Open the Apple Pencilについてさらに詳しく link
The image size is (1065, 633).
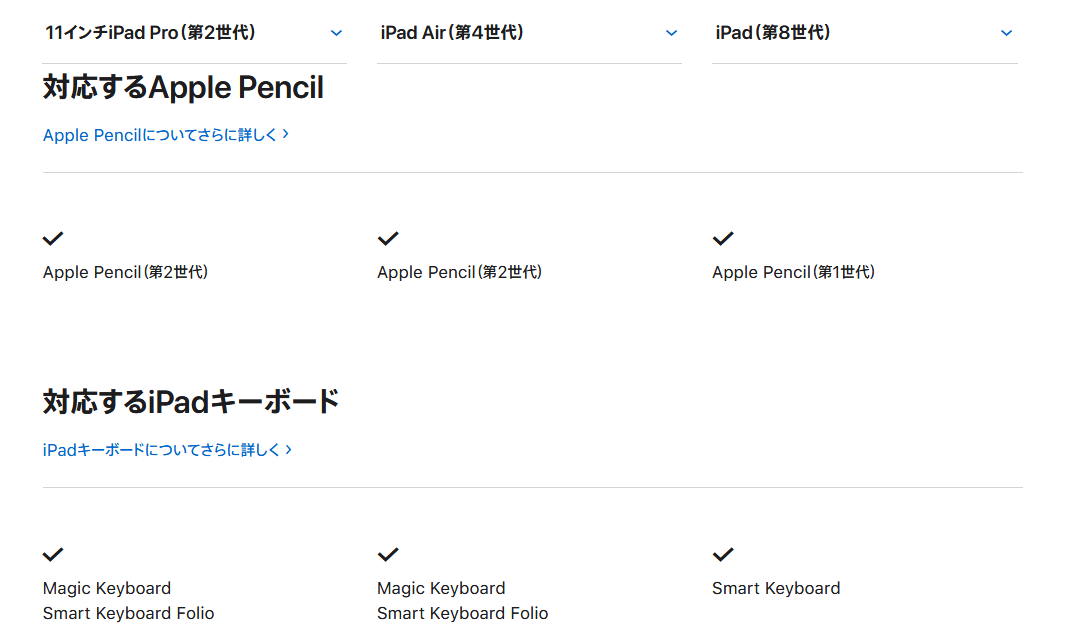click(166, 134)
